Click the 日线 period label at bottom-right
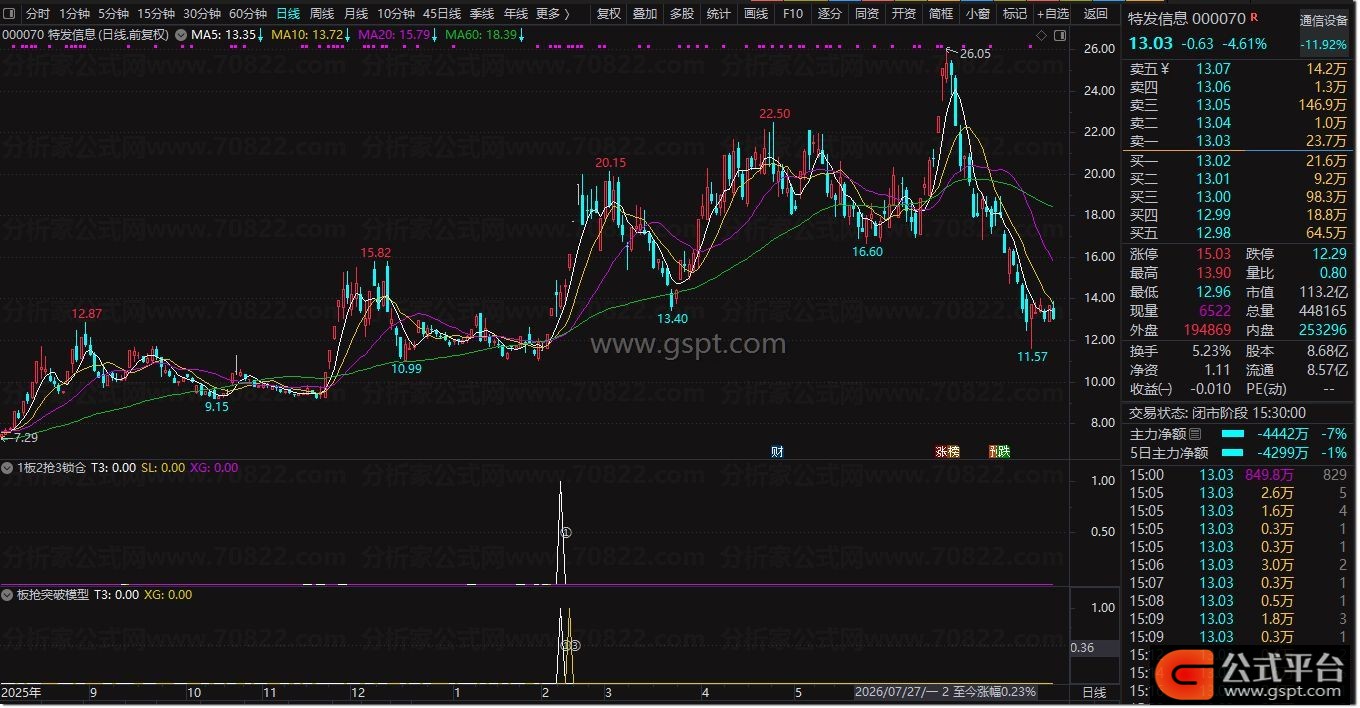 pos(1095,692)
